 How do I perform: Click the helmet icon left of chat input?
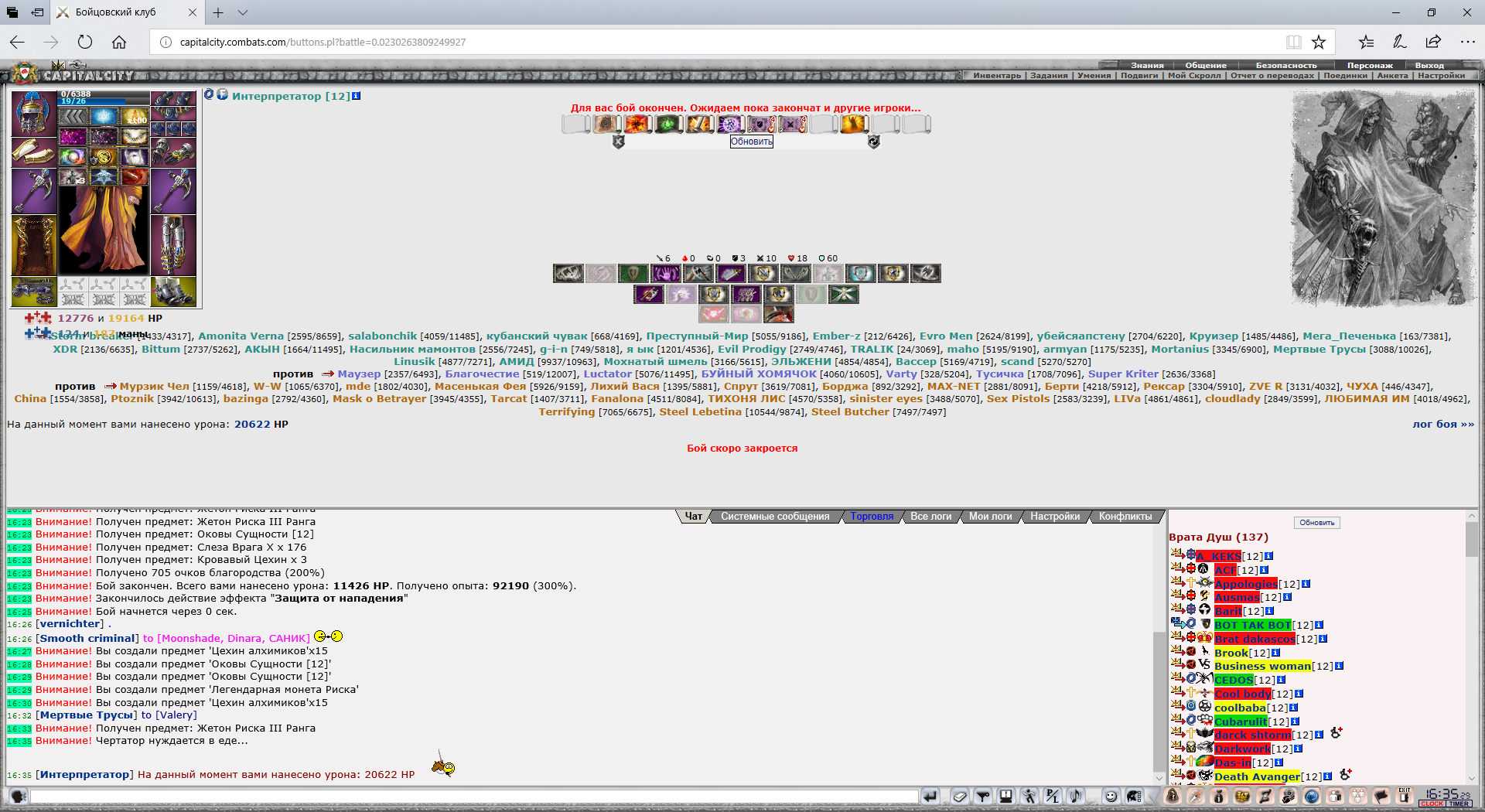(x=19, y=797)
